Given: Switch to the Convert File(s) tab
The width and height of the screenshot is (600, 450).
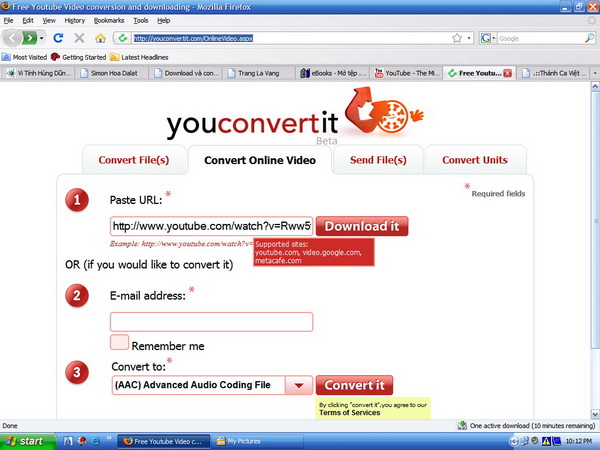Looking at the screenshot, I should [133, 160].
